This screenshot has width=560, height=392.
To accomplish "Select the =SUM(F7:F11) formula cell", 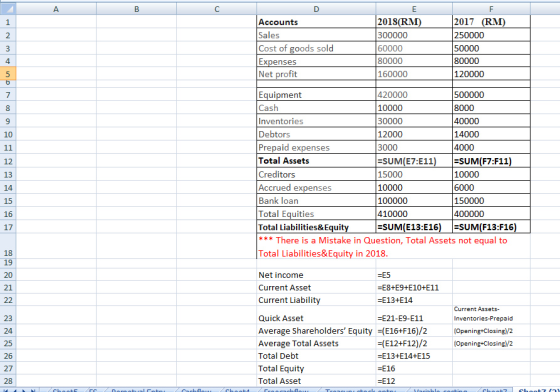I will click(491, 161).
